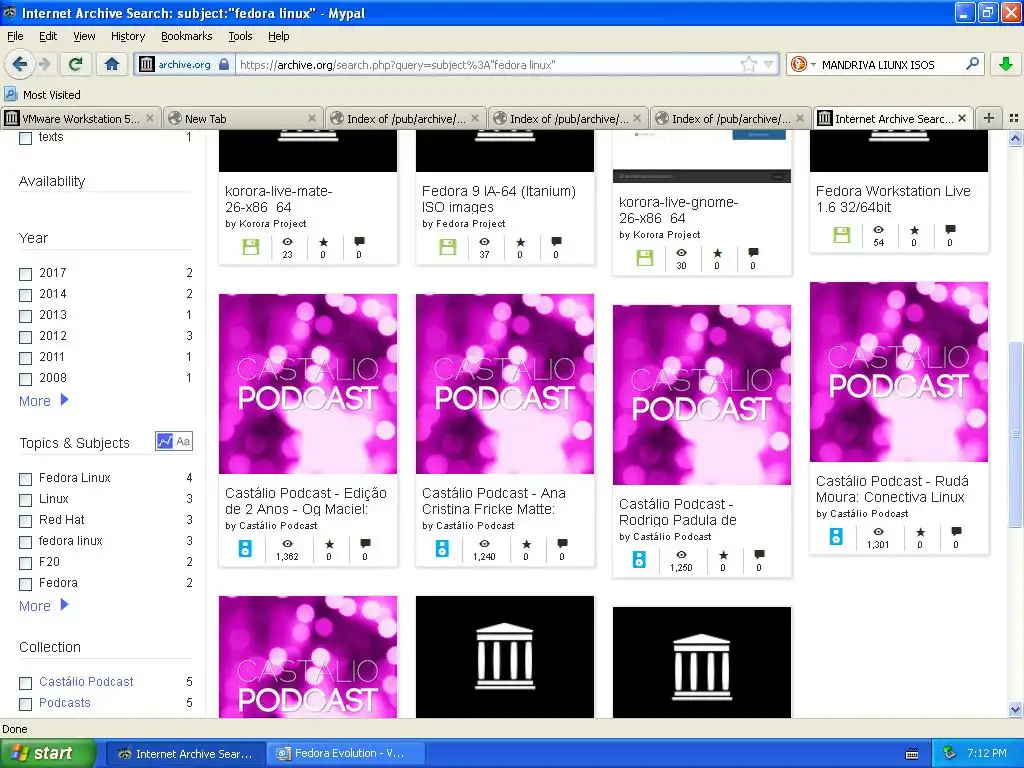Click the reviews comment icon on Fedora 9 IA-64 card
Screen dimensions: 1024x768
pyautogui.click(x=556, y=242)
